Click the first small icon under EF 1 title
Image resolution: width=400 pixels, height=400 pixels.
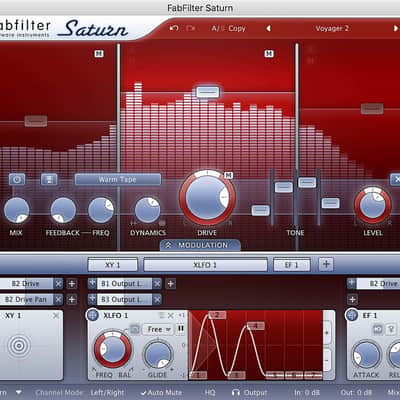pos(378,329)
